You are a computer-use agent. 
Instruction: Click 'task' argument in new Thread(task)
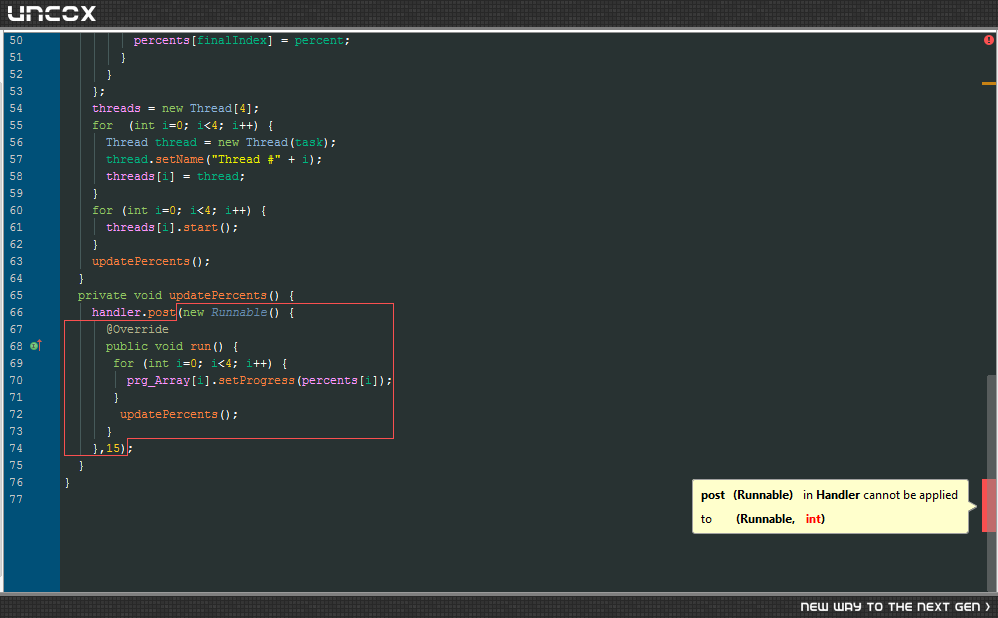click(309, 143)
